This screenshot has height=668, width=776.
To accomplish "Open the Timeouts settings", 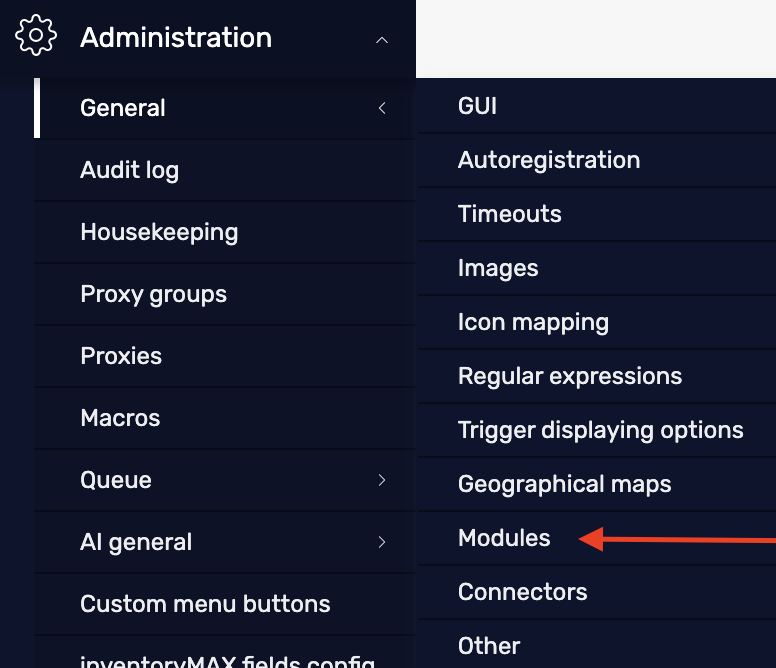I will 509,214.
